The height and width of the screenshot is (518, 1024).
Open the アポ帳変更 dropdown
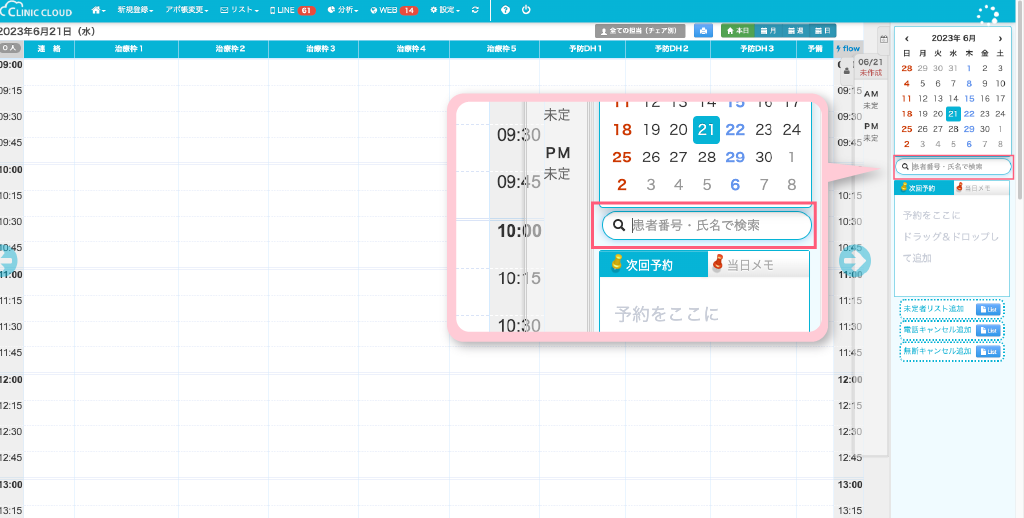coord(187,10)
